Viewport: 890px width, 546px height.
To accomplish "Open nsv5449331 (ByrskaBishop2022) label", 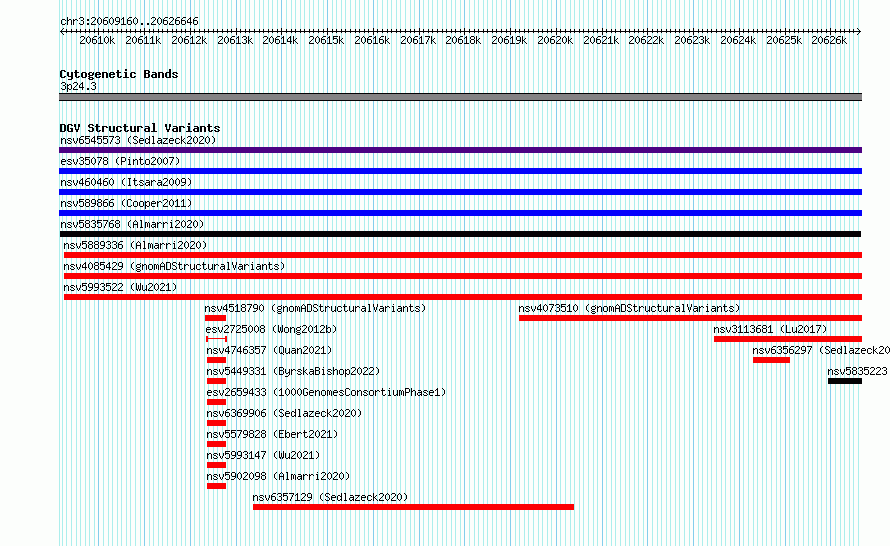I will [293, 371].
